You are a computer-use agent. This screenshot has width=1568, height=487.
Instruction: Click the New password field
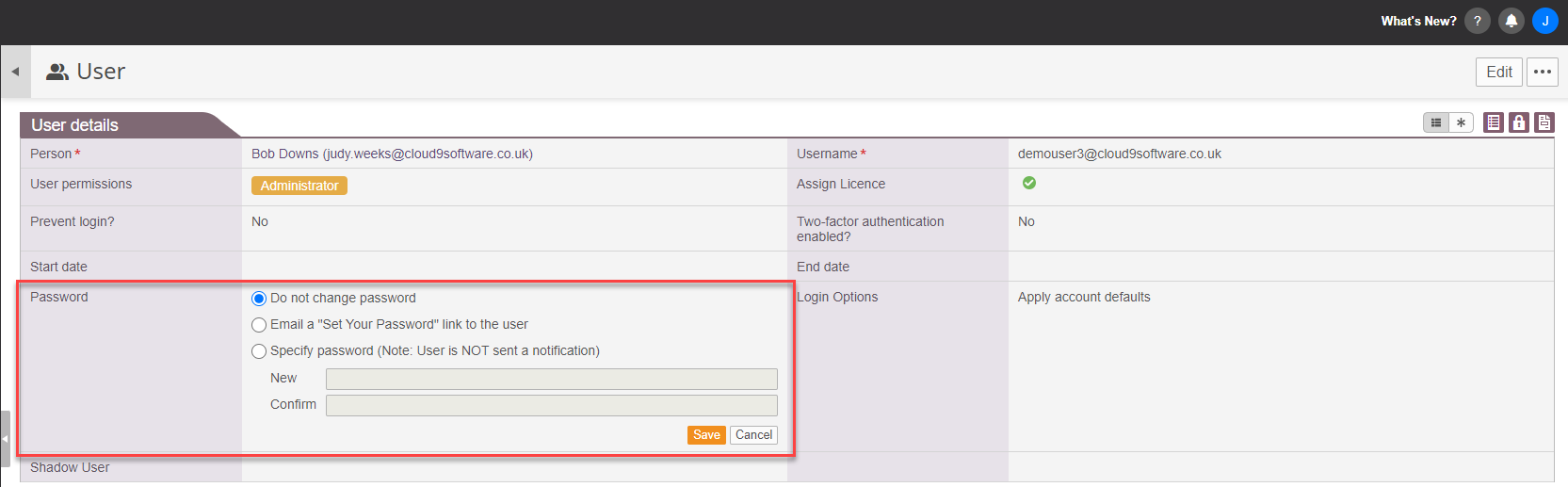552,379
